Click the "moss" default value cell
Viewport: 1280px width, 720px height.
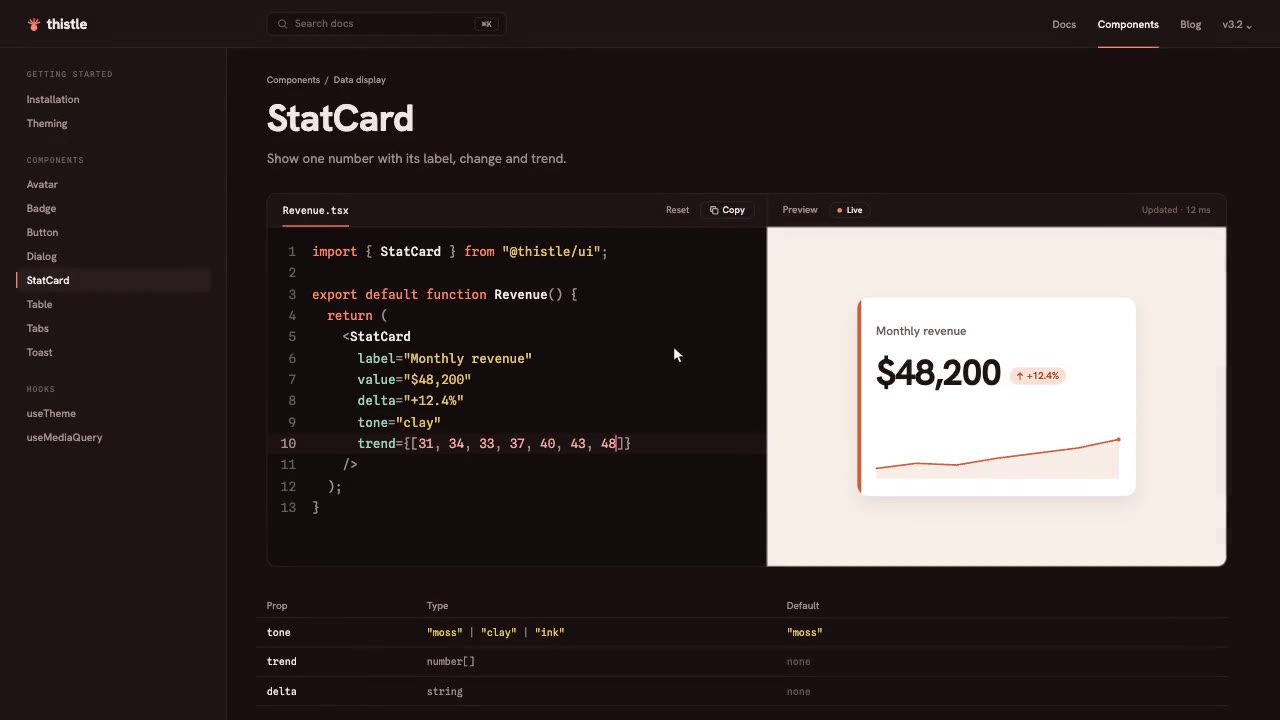pyautogui.click(x=804, y=633)
